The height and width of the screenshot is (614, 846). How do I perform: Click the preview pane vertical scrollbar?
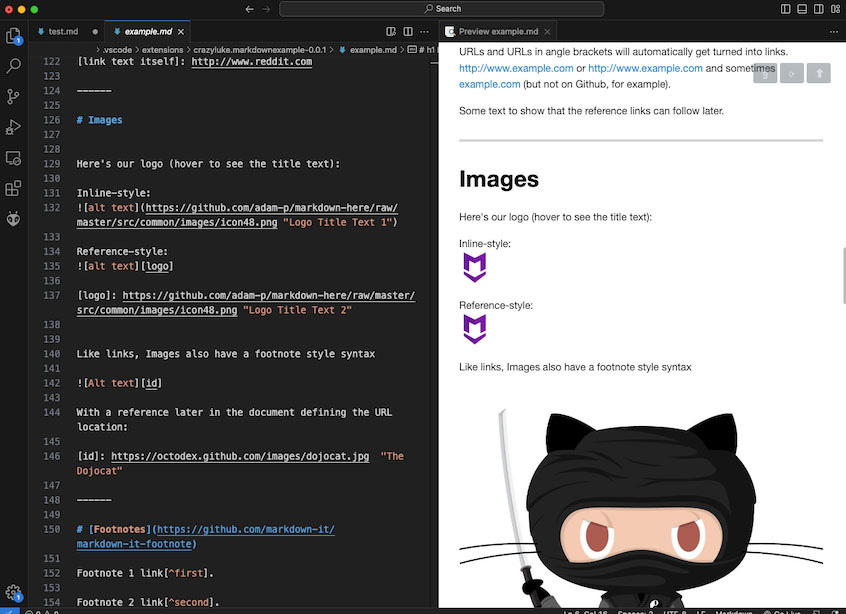point(843,275)
